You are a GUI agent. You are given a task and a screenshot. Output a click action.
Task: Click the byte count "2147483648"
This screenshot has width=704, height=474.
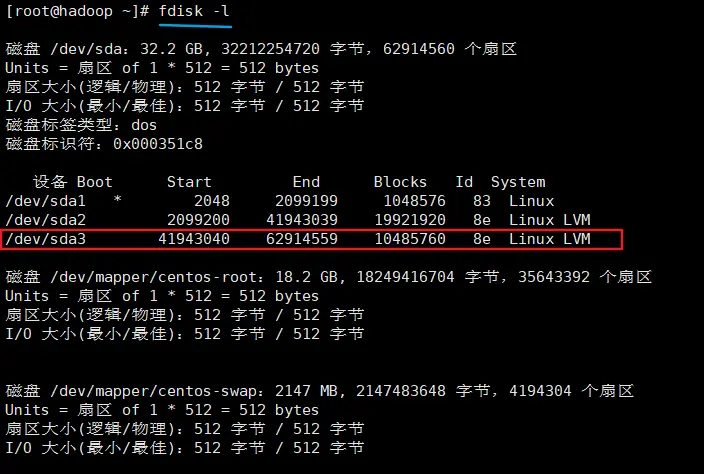(401, 391)
